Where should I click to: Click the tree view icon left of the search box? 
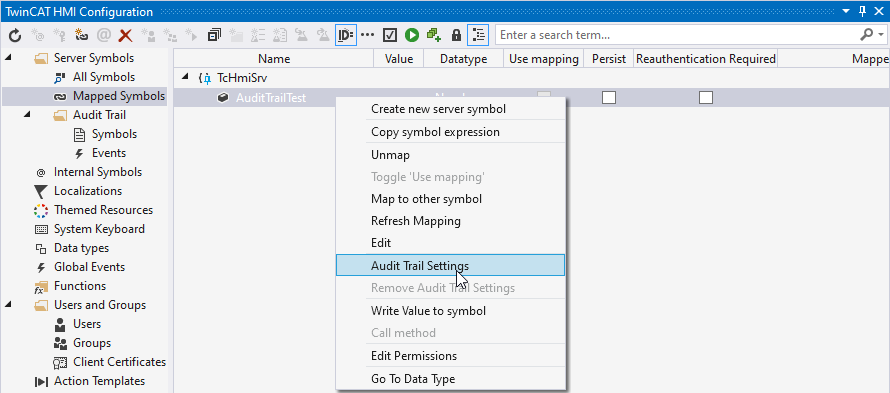[478, 35]
